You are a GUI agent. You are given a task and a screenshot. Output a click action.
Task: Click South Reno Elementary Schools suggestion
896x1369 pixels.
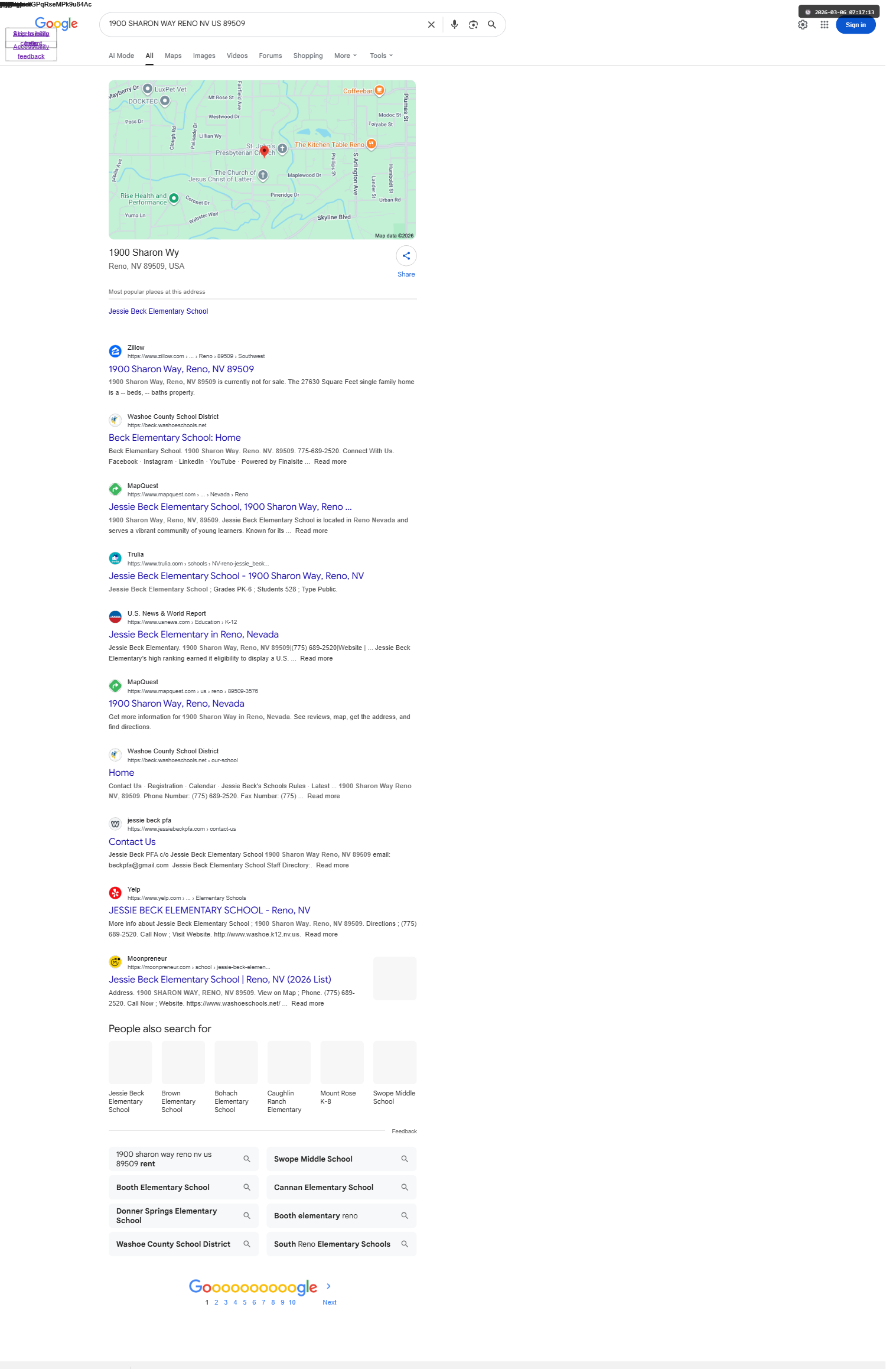(341, 1244)
